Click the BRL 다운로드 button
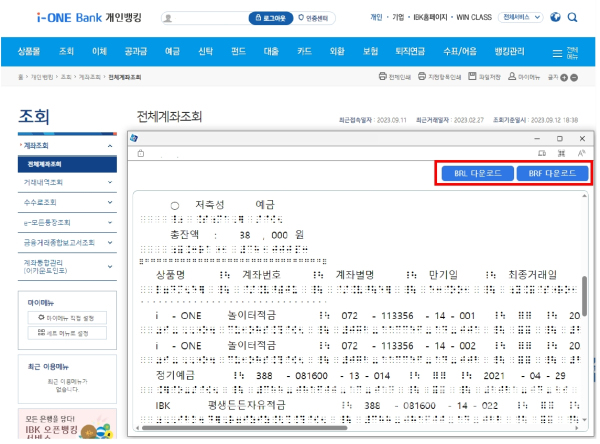The image size is (600, 444). (x=478, y=173)
